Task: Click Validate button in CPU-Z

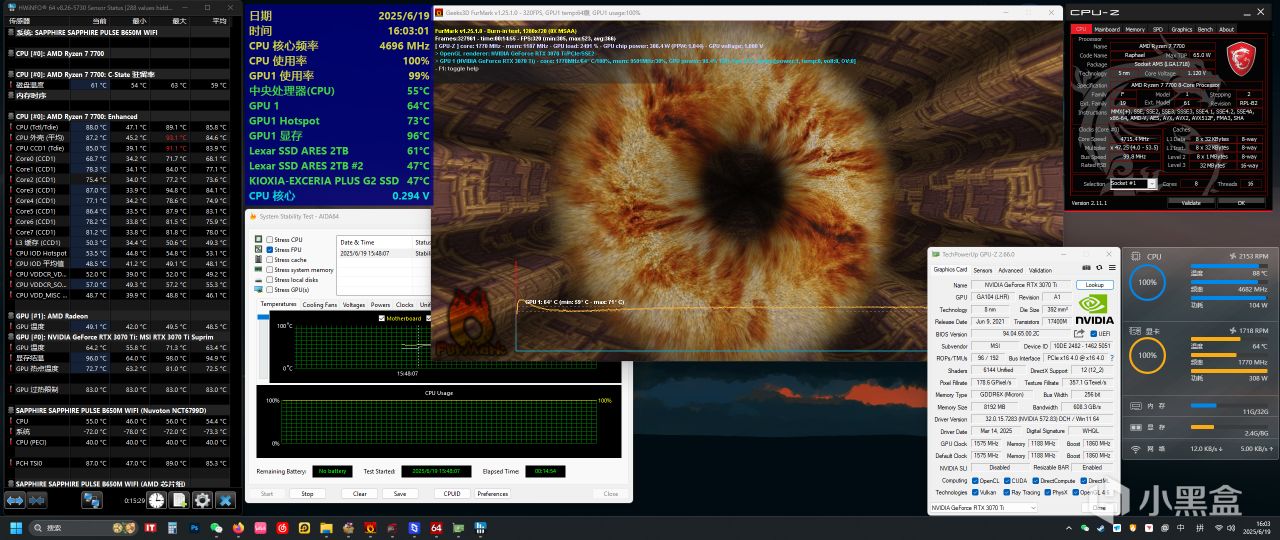Action: 1191,202
